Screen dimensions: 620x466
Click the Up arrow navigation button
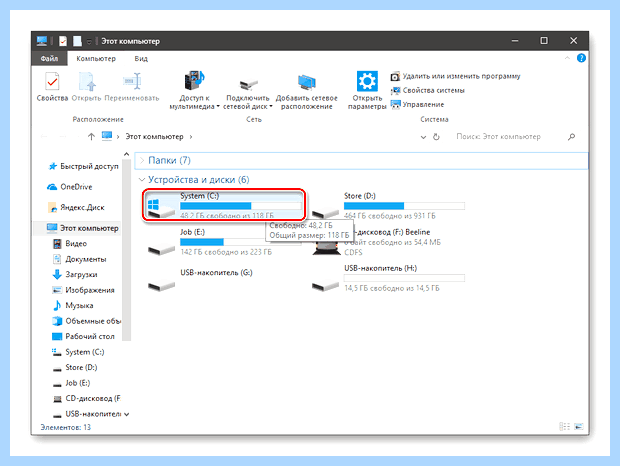point(91,137)
